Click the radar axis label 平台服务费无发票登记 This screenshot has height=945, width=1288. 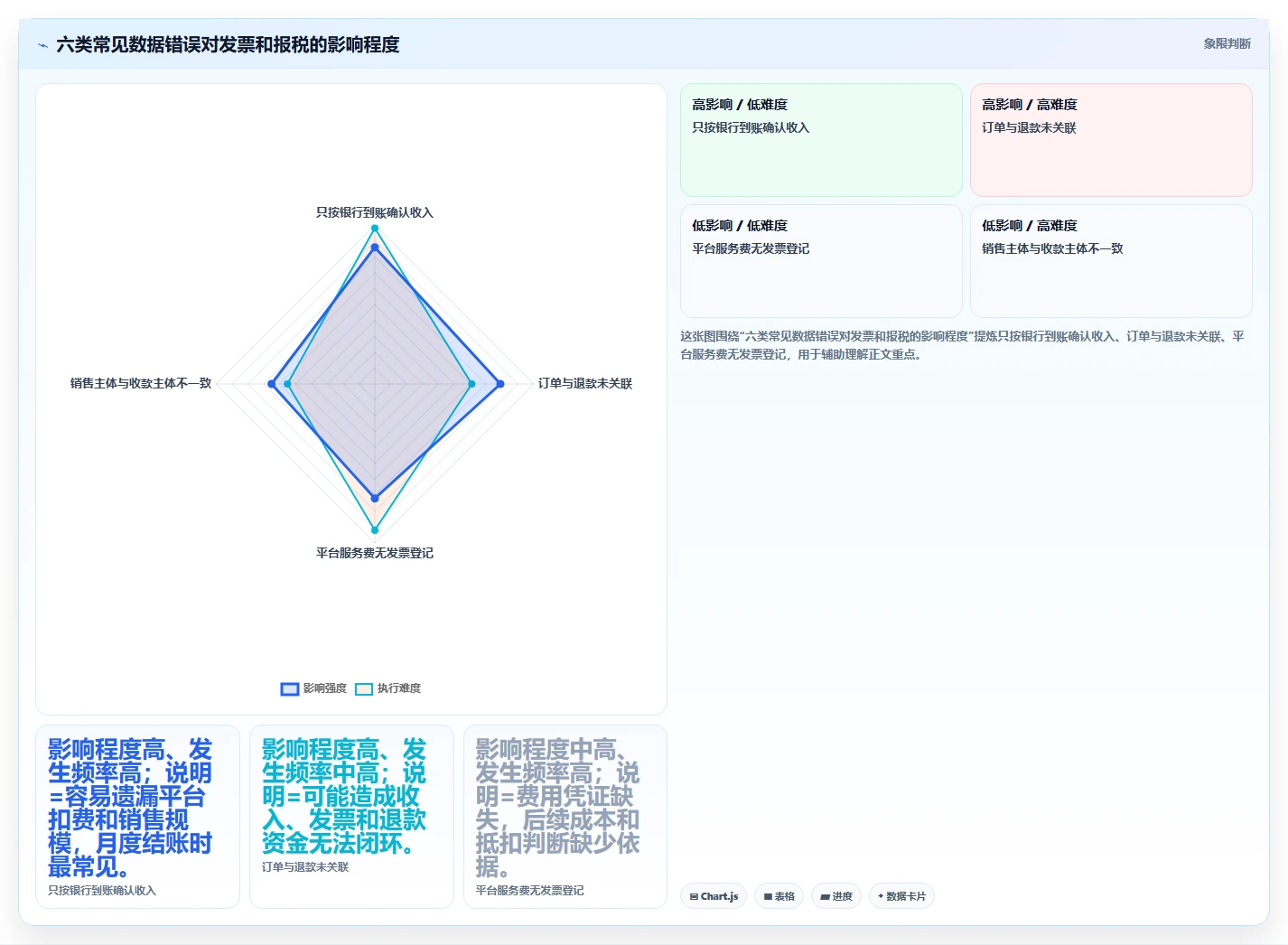point(375,553)
